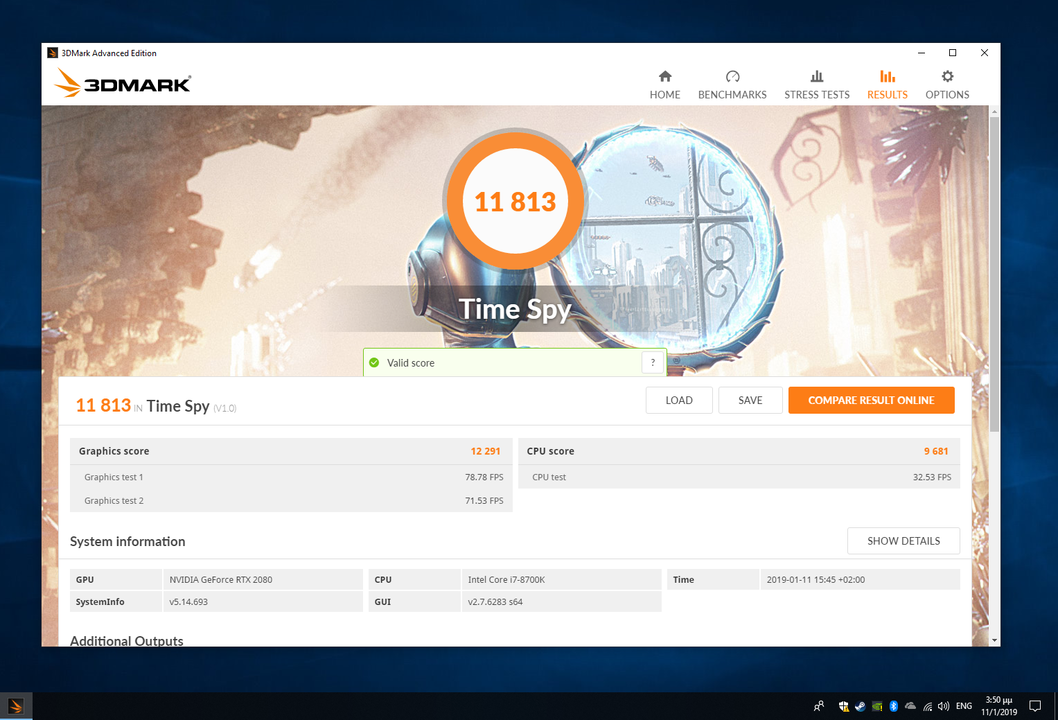Click the volume speaker tray icon
Viewport: 1058px width, 720px height.
pos(943,706)
